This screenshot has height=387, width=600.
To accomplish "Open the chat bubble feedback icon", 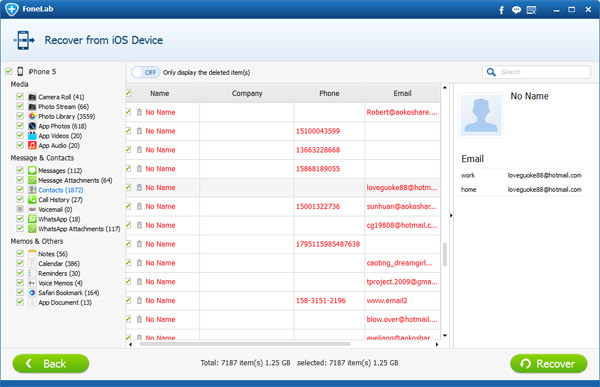I will (516, 10).
